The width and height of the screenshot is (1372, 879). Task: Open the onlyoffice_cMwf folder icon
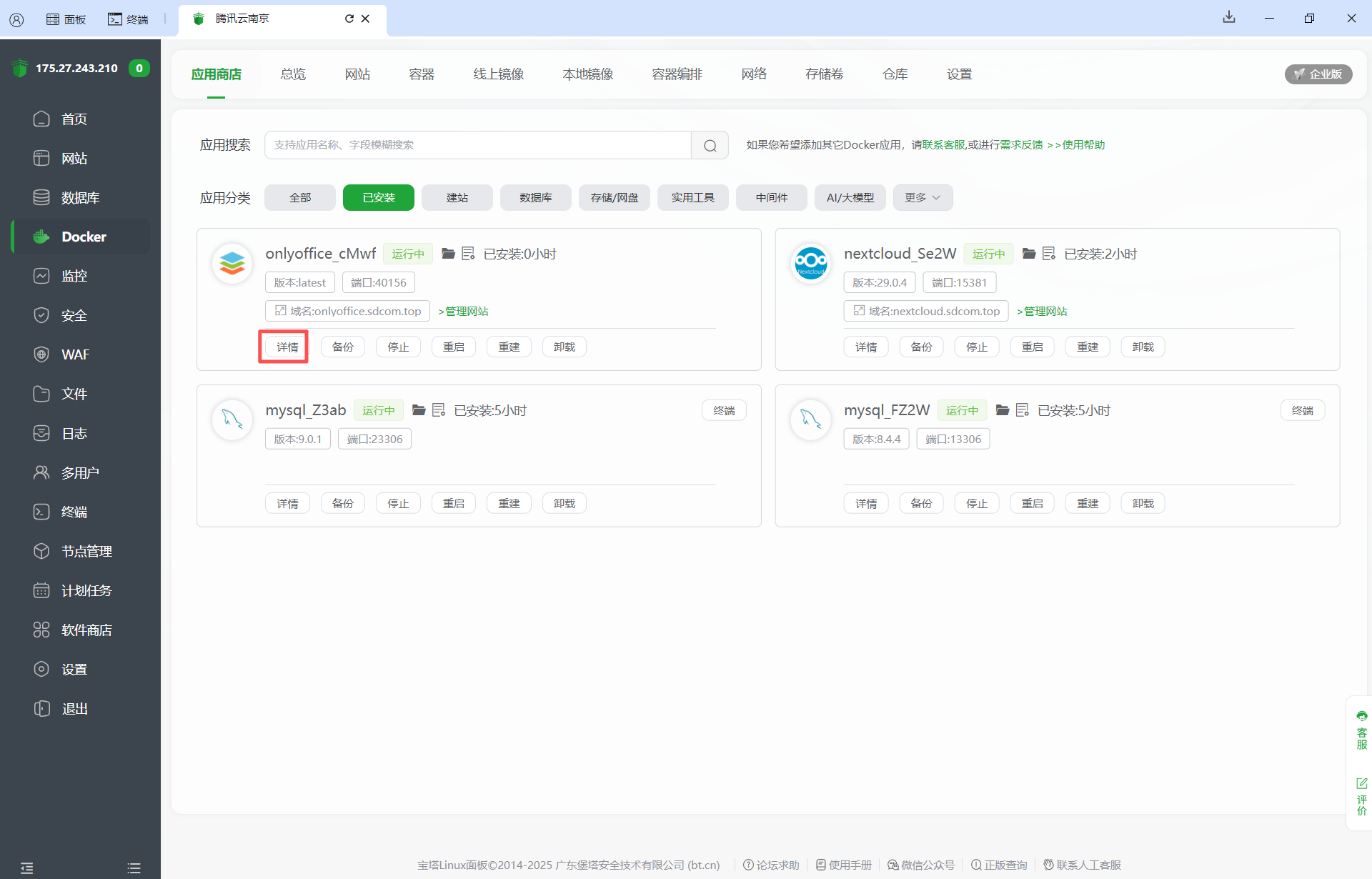[448, 254]
